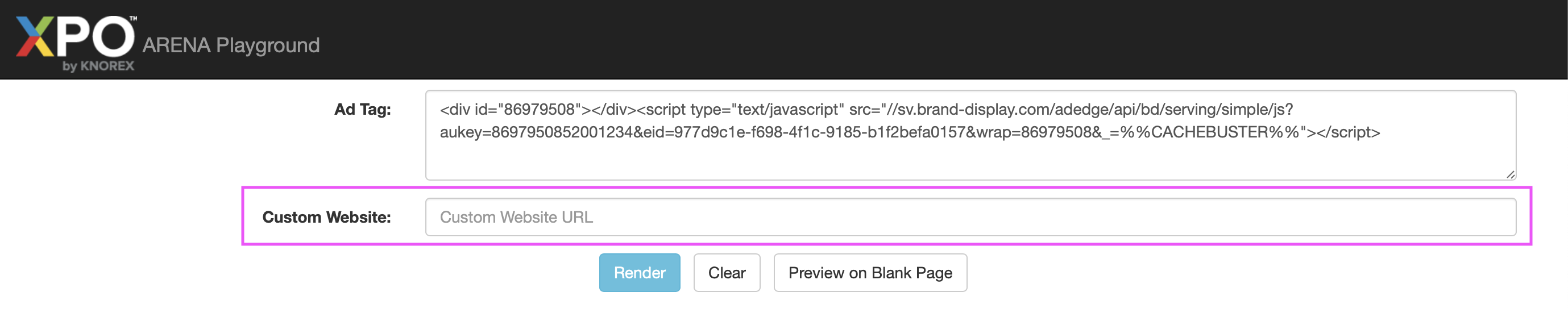Click the ARENA Playground title
Viewport: 1568px width, 309px height.
pyautogui.click(x=231, y=45)
